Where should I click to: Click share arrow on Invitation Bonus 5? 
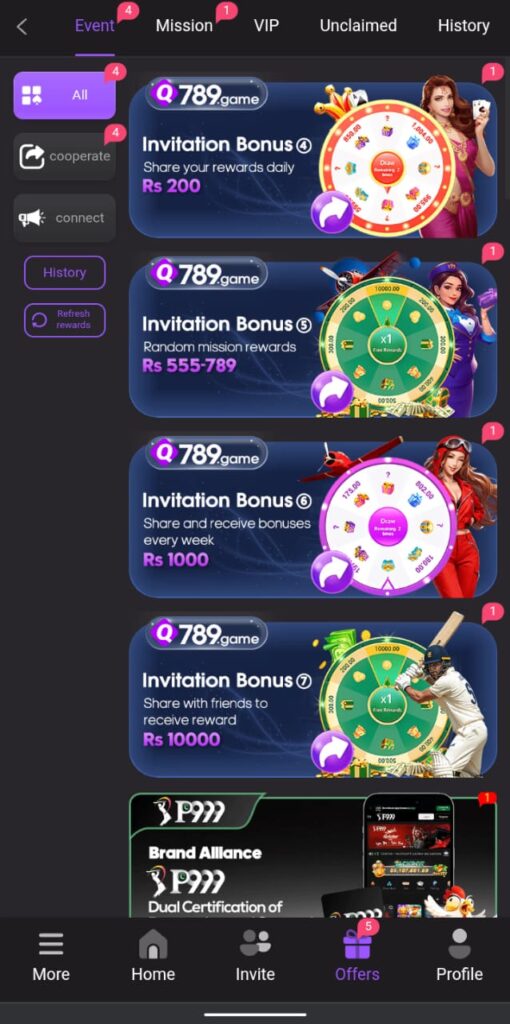tap(332, 392)
